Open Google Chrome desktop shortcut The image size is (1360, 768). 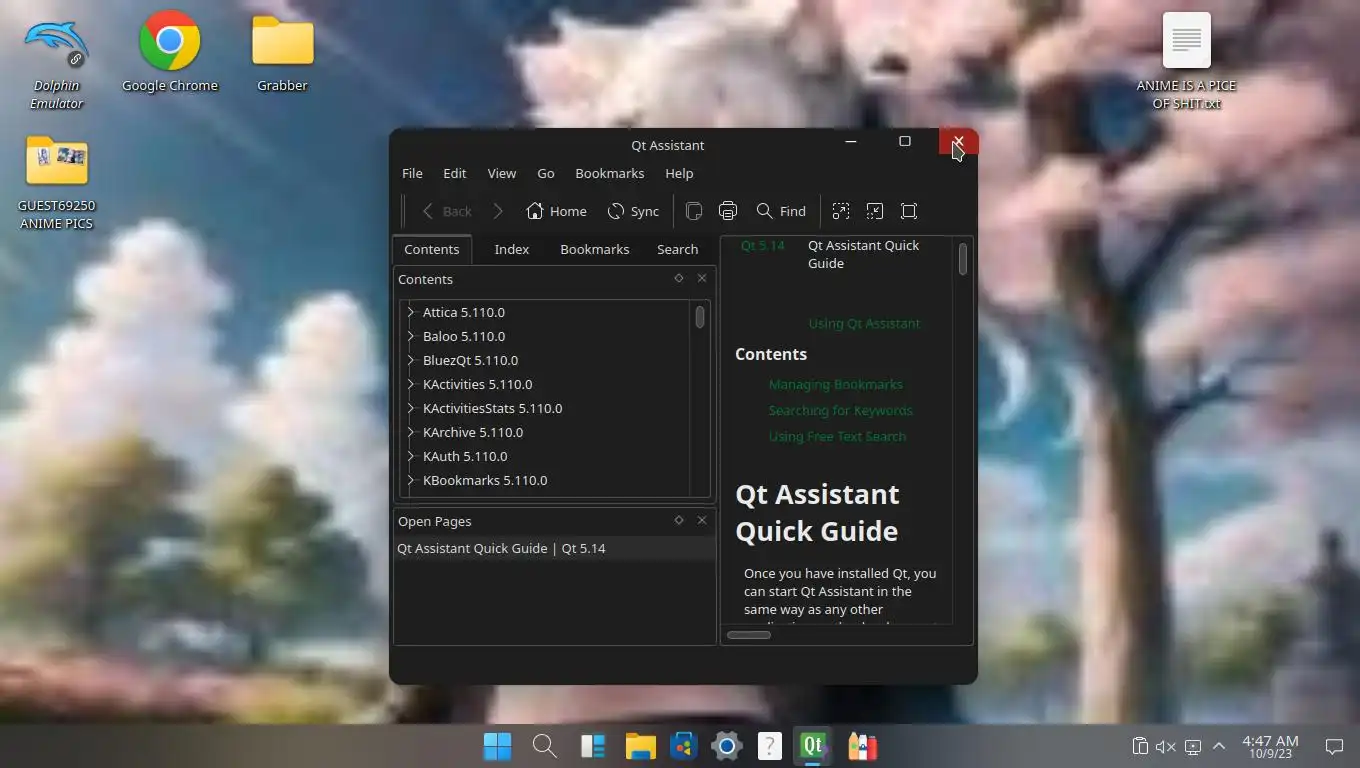(170, 53)
